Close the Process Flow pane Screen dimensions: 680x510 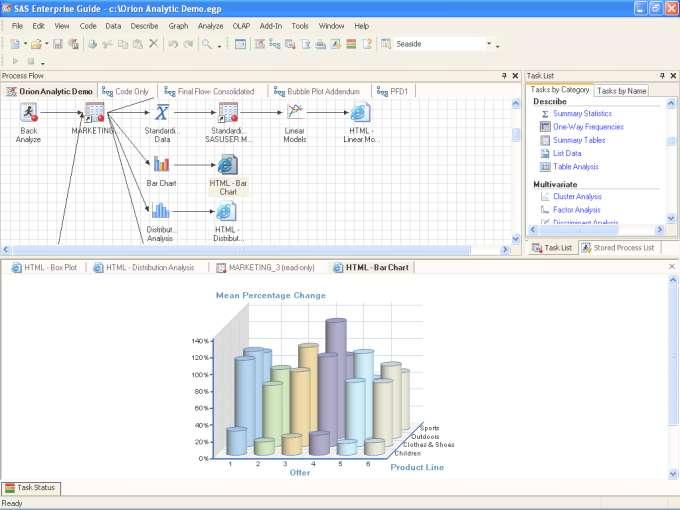(x=515, y=75)
